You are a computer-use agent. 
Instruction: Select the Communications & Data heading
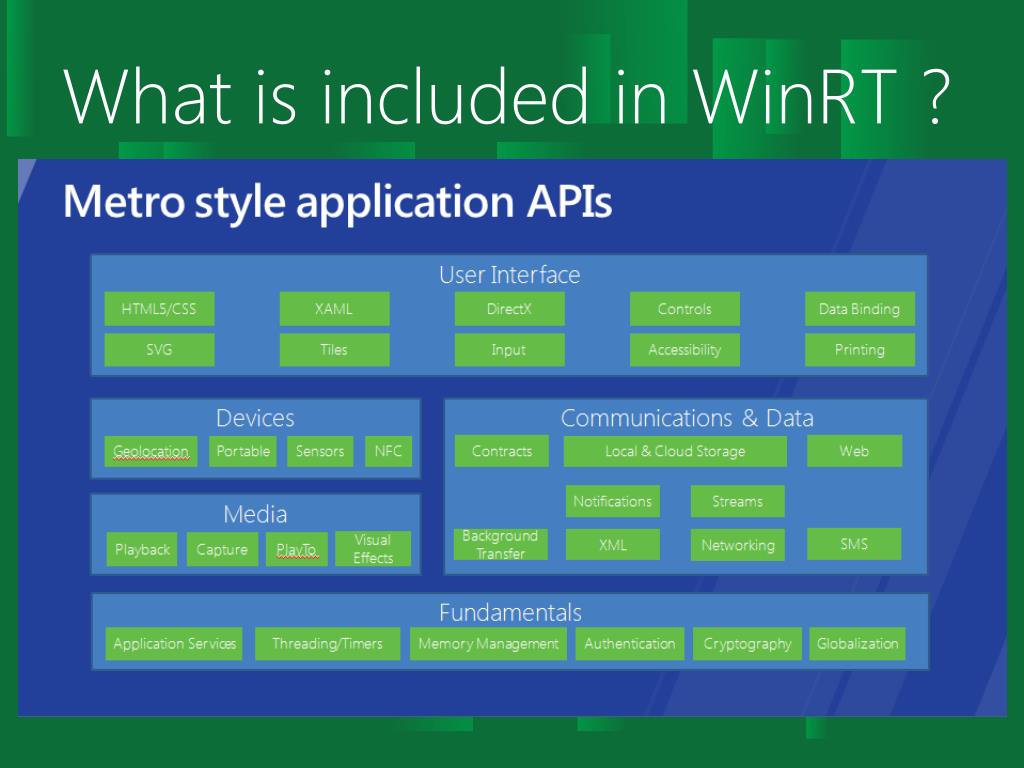pos(687,418)
